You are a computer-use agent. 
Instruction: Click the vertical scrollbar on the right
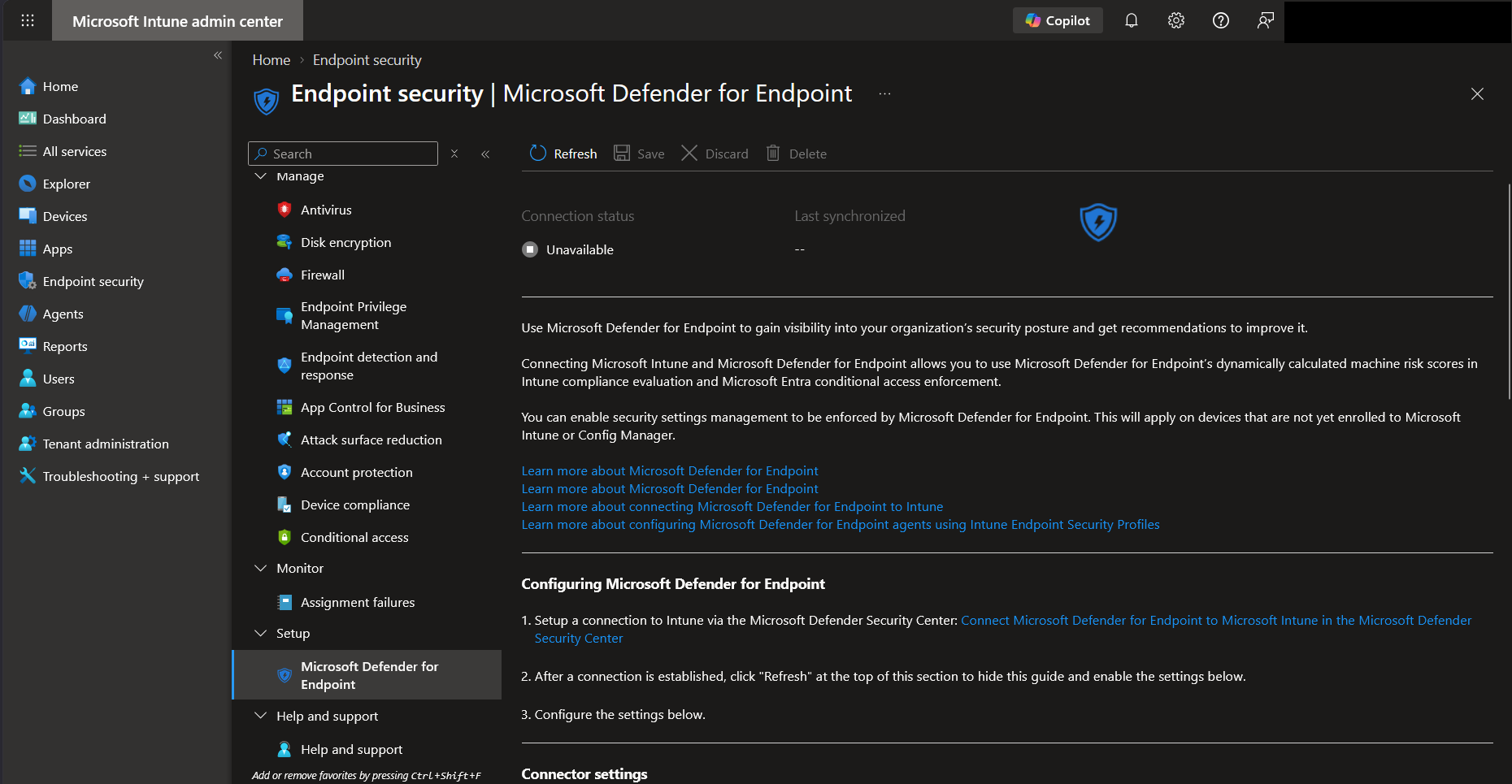tap(1509, 291)
